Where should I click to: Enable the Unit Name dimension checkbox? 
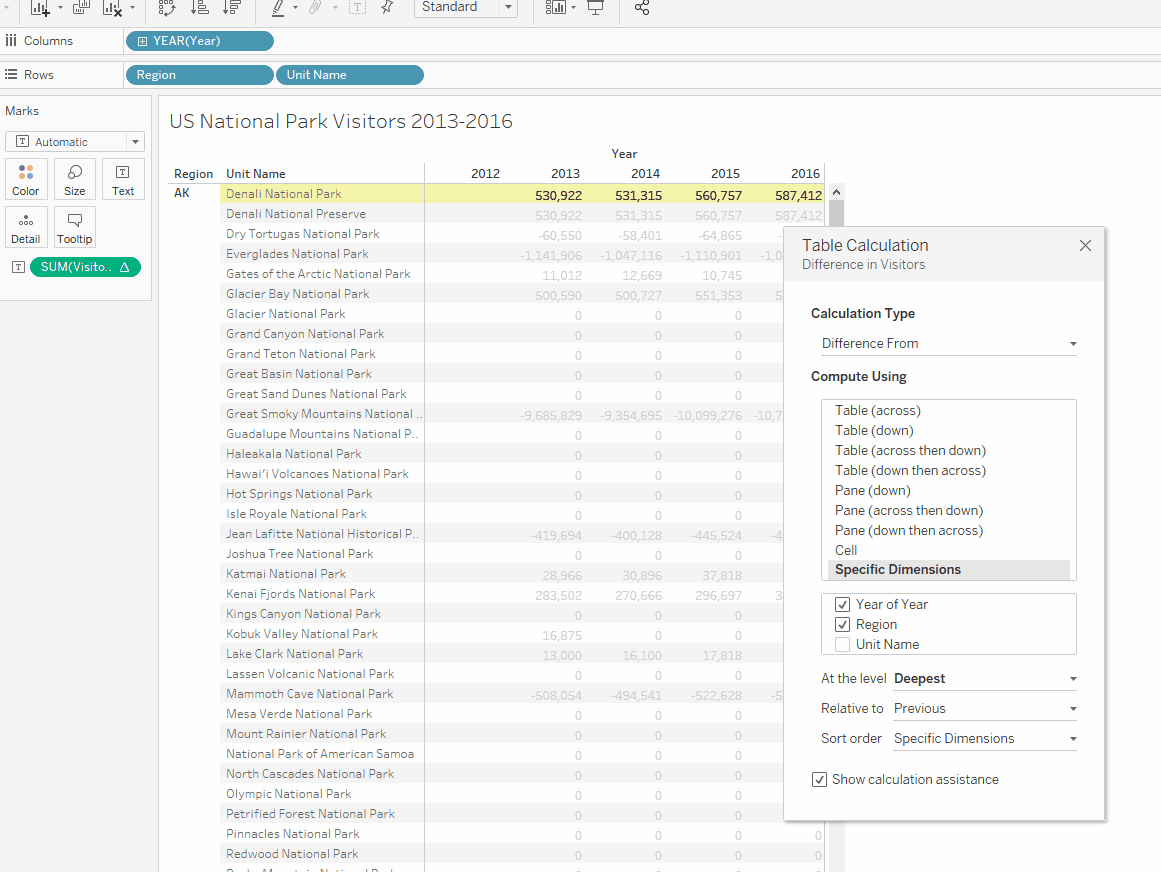(843, 644)
